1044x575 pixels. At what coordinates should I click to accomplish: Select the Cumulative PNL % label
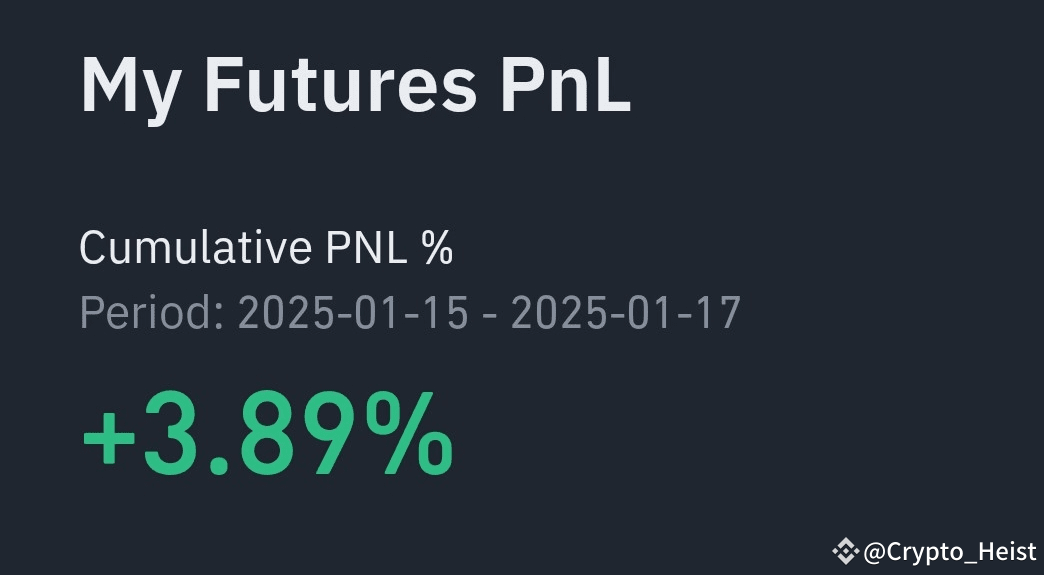[x=266, y=248]
